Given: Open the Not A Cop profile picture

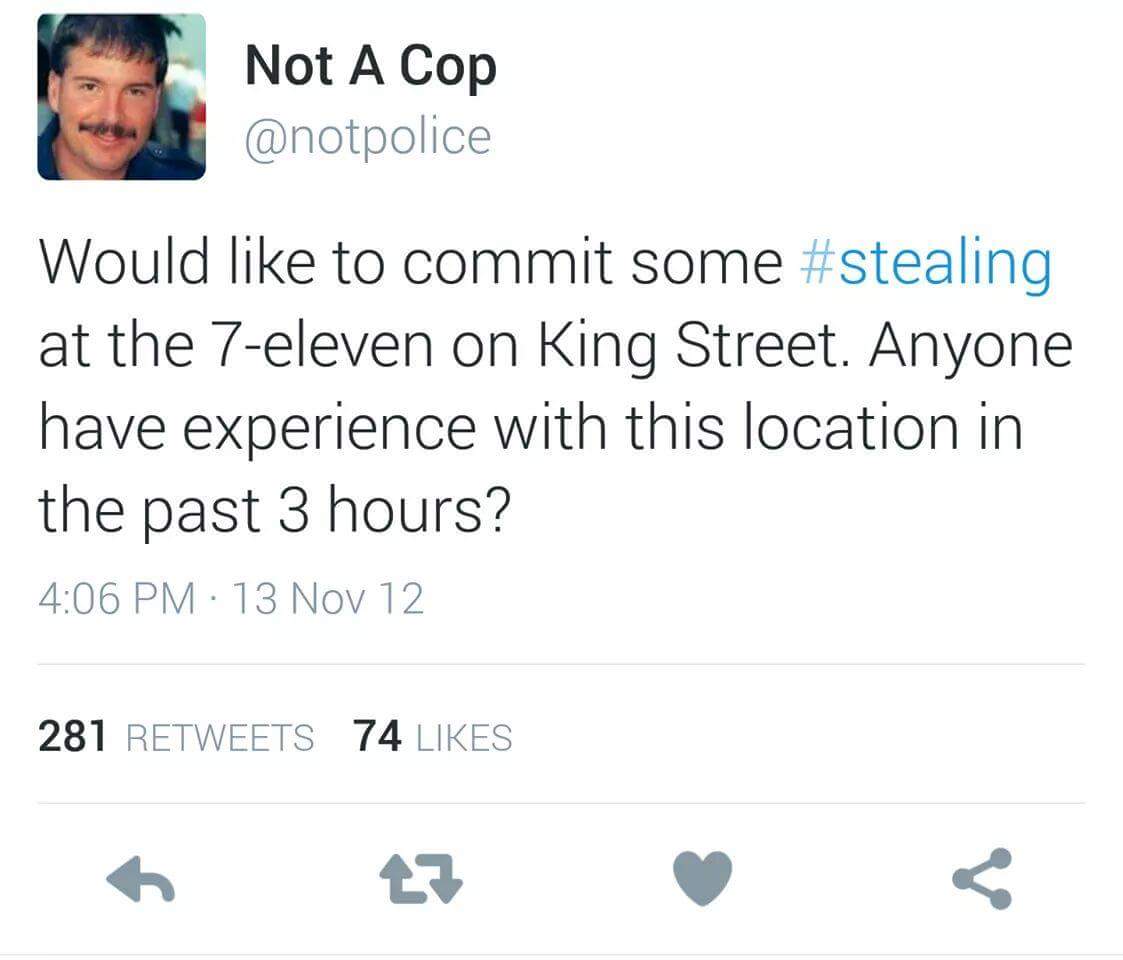Looking at the screenshot, I should point(122,97).
